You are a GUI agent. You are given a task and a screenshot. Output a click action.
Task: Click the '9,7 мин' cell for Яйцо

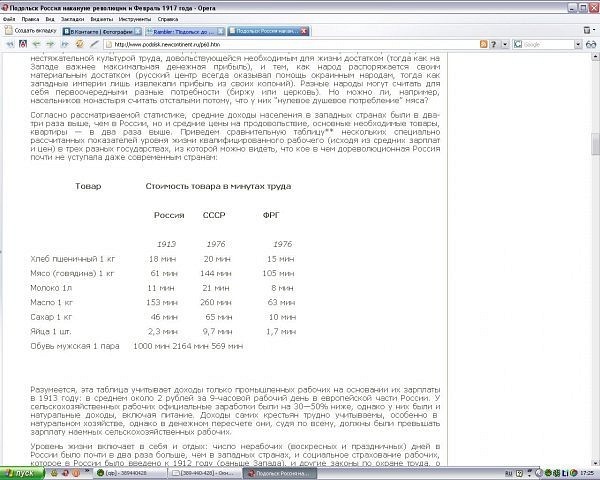click(x=217, y=331)
